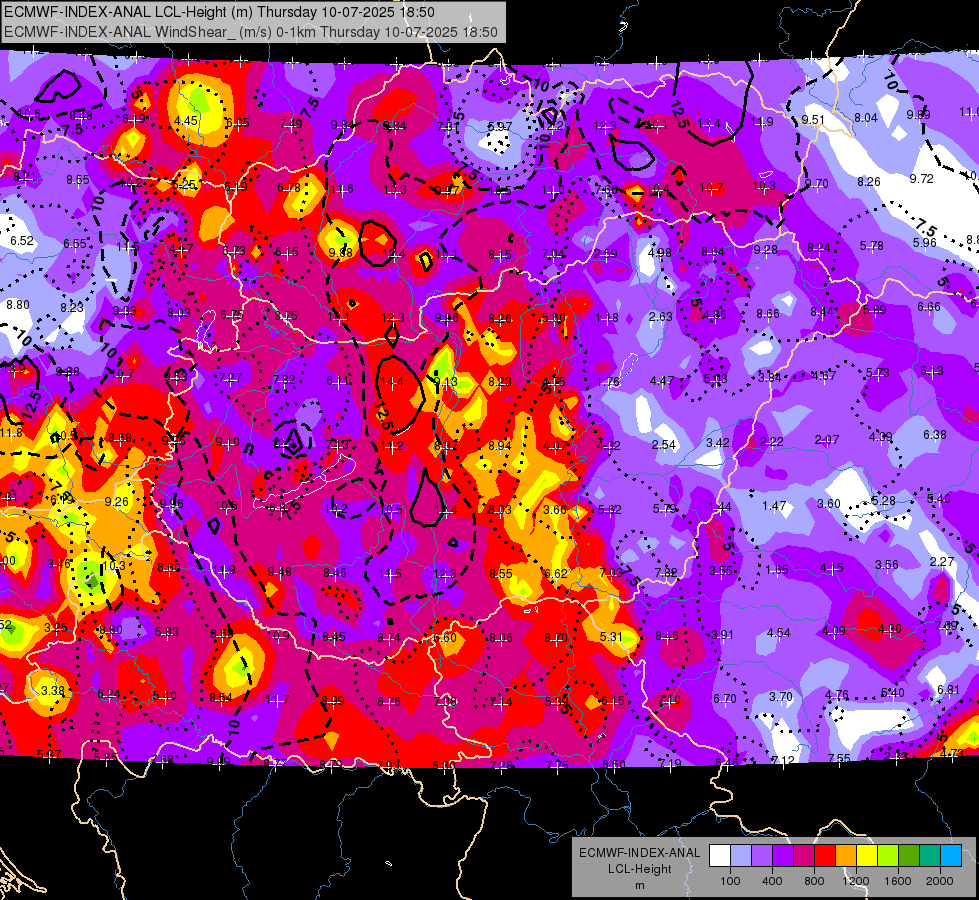Click the '1600' legend scale label
979x900 pixels.
click(x=898, y=881)
